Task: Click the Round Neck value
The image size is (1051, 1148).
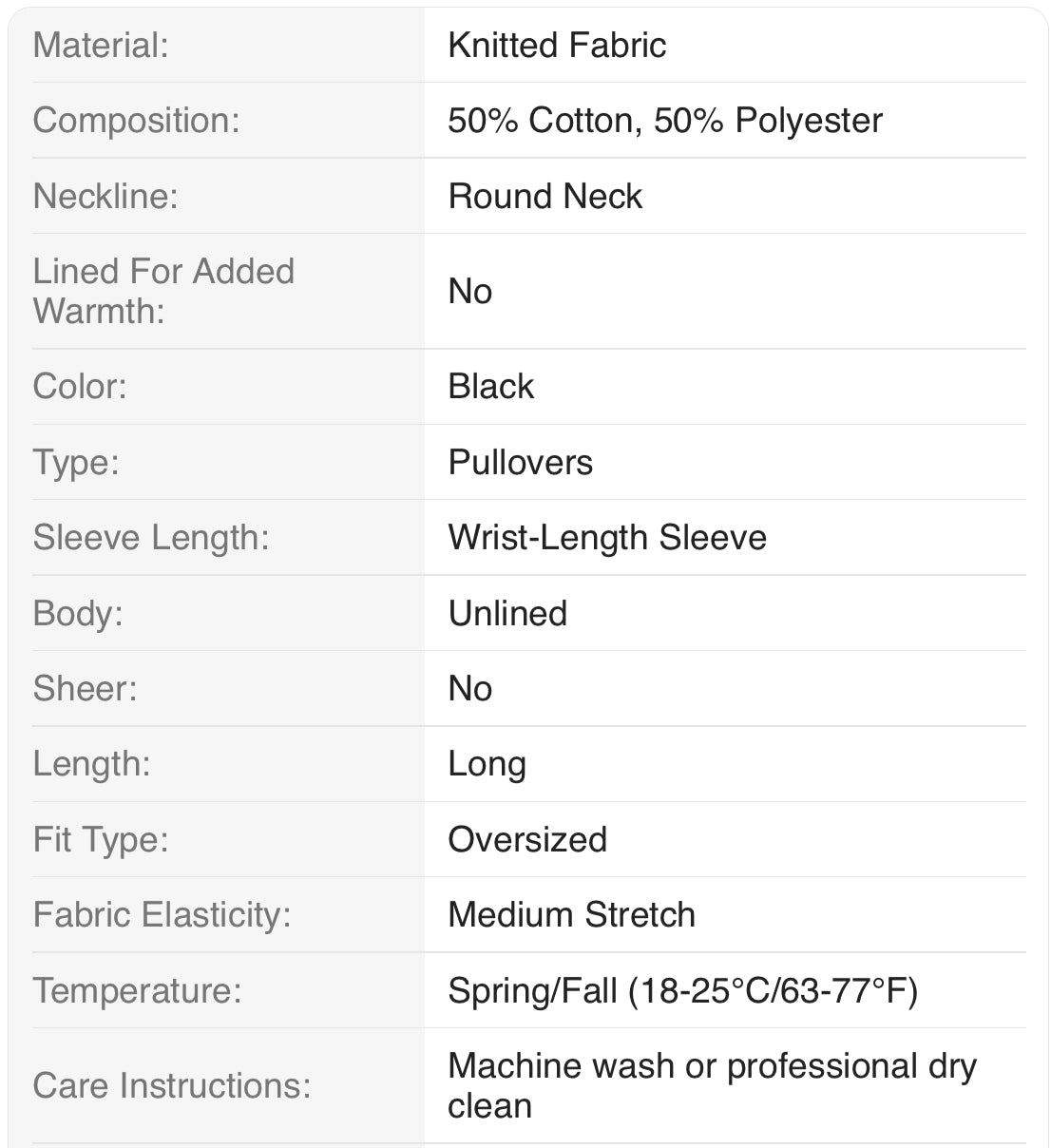Action: [545, 197]
